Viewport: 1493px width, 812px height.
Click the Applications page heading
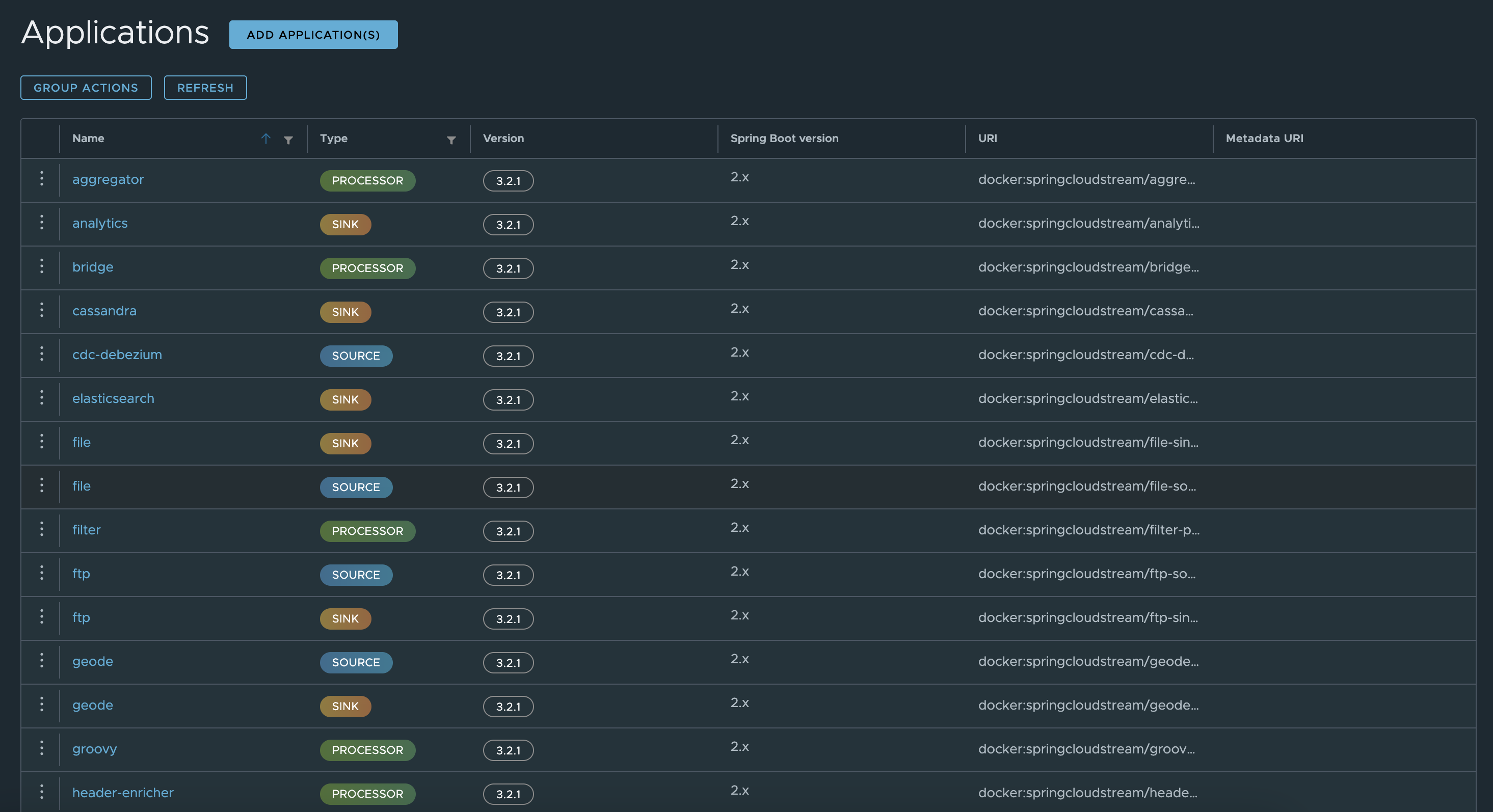pos(115,33)
